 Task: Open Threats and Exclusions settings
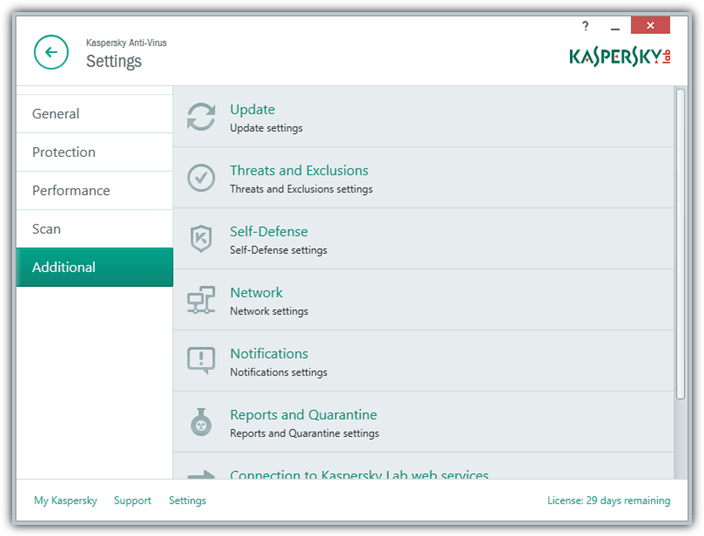[299, 171]
